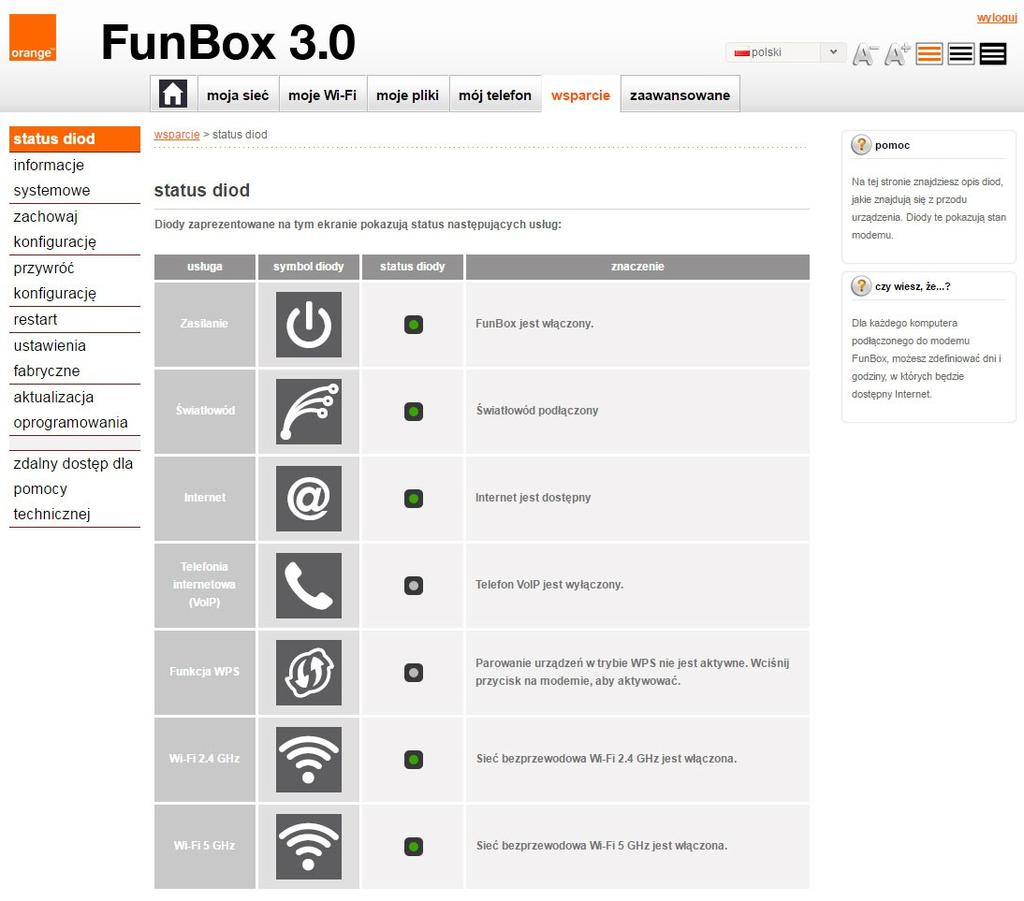Open 'informacje systemowe' in the sidebar
This screenshot has width=1024, height=901.
pyautogui.click(x=74, y=178)
